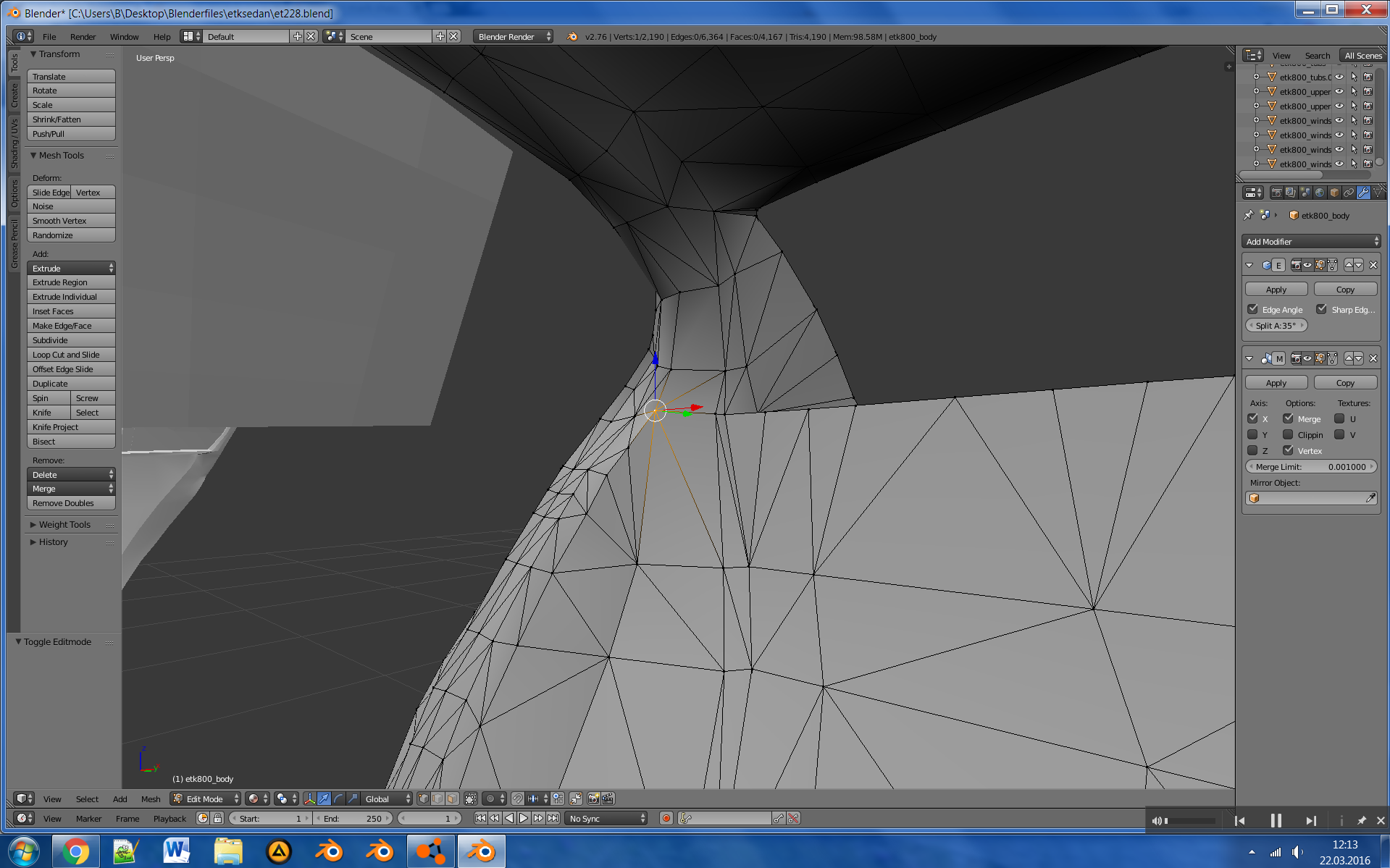Switch to face select mode
Image resolution: width=1390 pixels, height=868 pixels.
pos(453,799)
